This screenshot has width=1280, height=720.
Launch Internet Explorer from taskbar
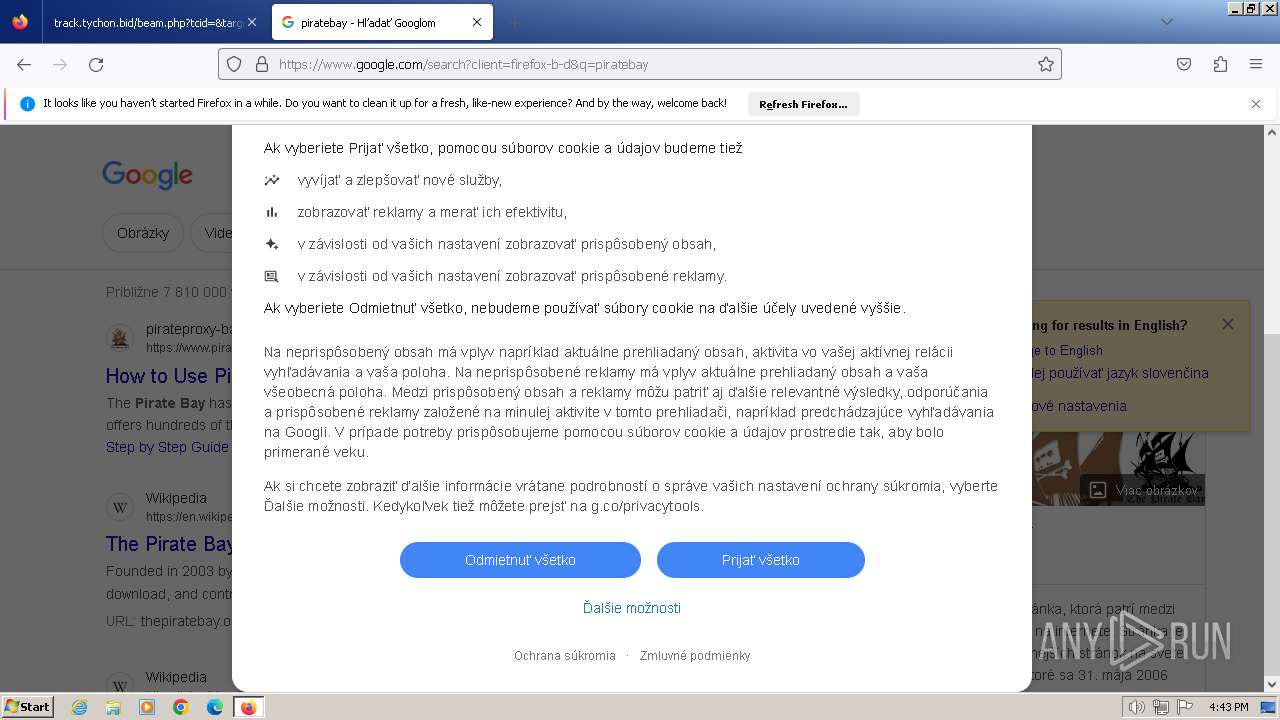[80, 707]
